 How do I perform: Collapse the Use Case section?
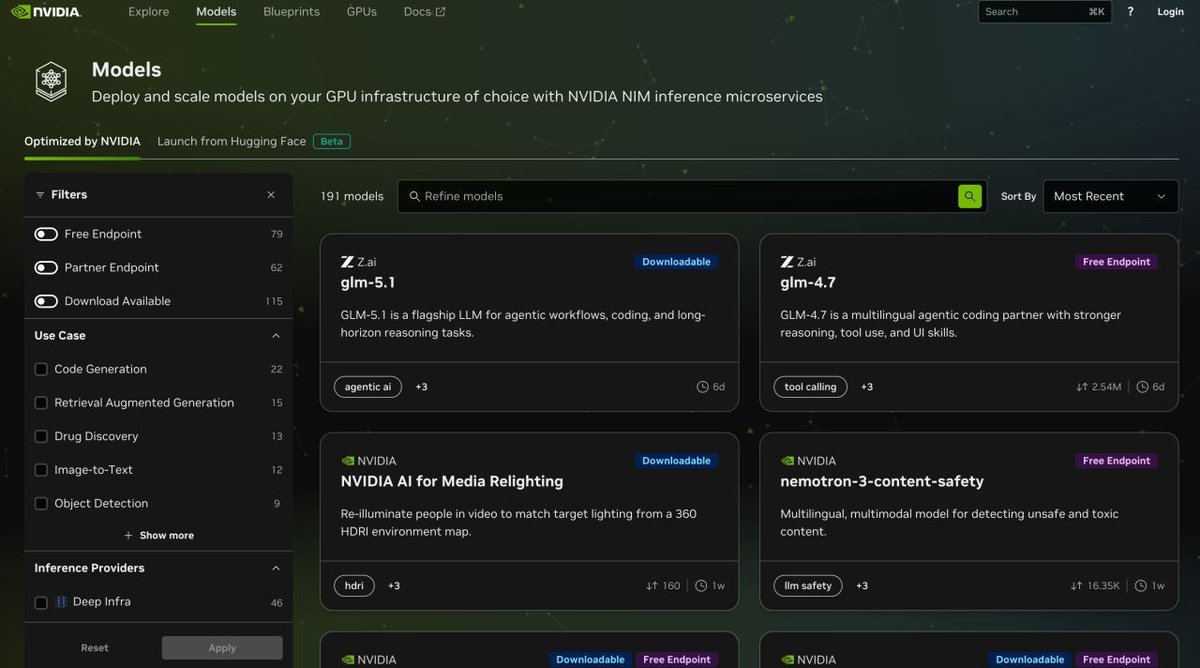click(x=276, y=336)
